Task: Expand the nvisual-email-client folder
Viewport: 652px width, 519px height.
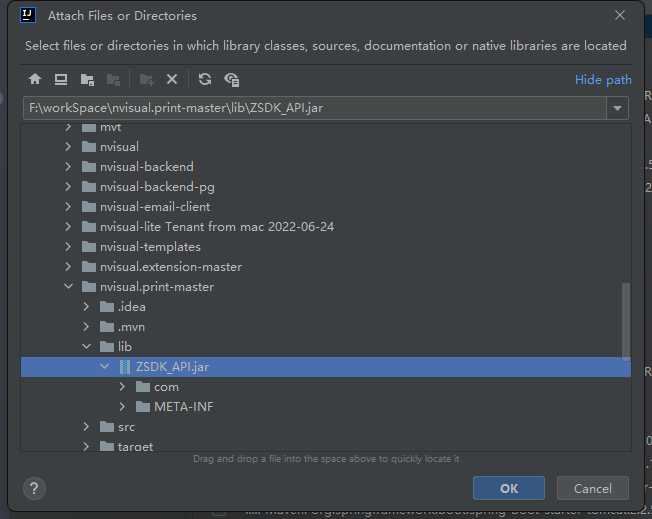Action: (x=68, y=206)
